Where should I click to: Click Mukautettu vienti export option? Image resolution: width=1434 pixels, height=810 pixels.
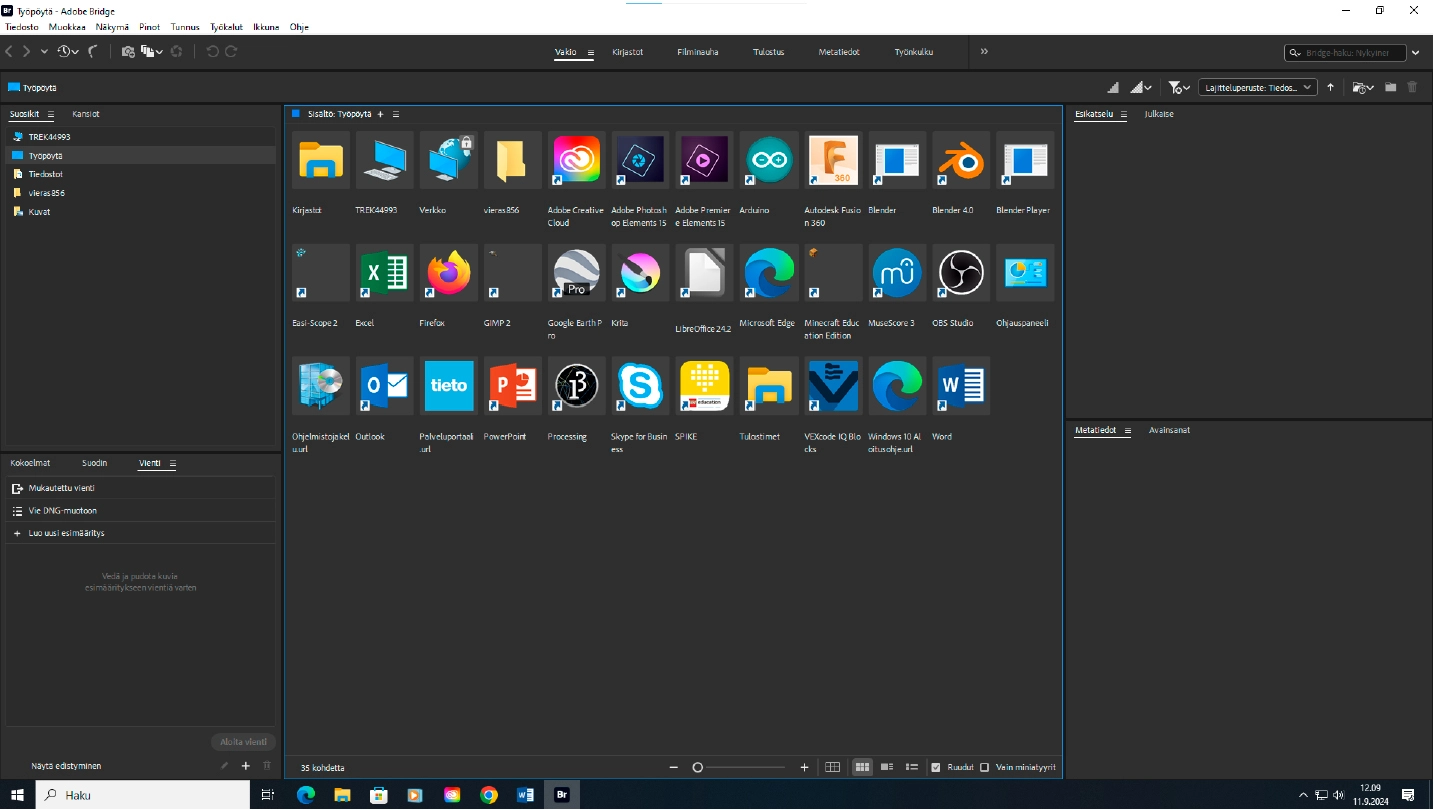[140, 488]
